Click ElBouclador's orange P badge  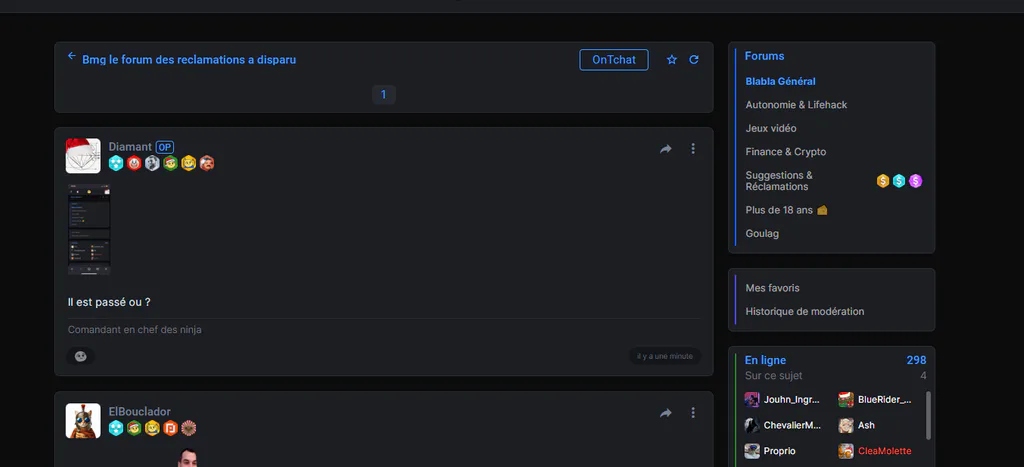coord(170,428)
